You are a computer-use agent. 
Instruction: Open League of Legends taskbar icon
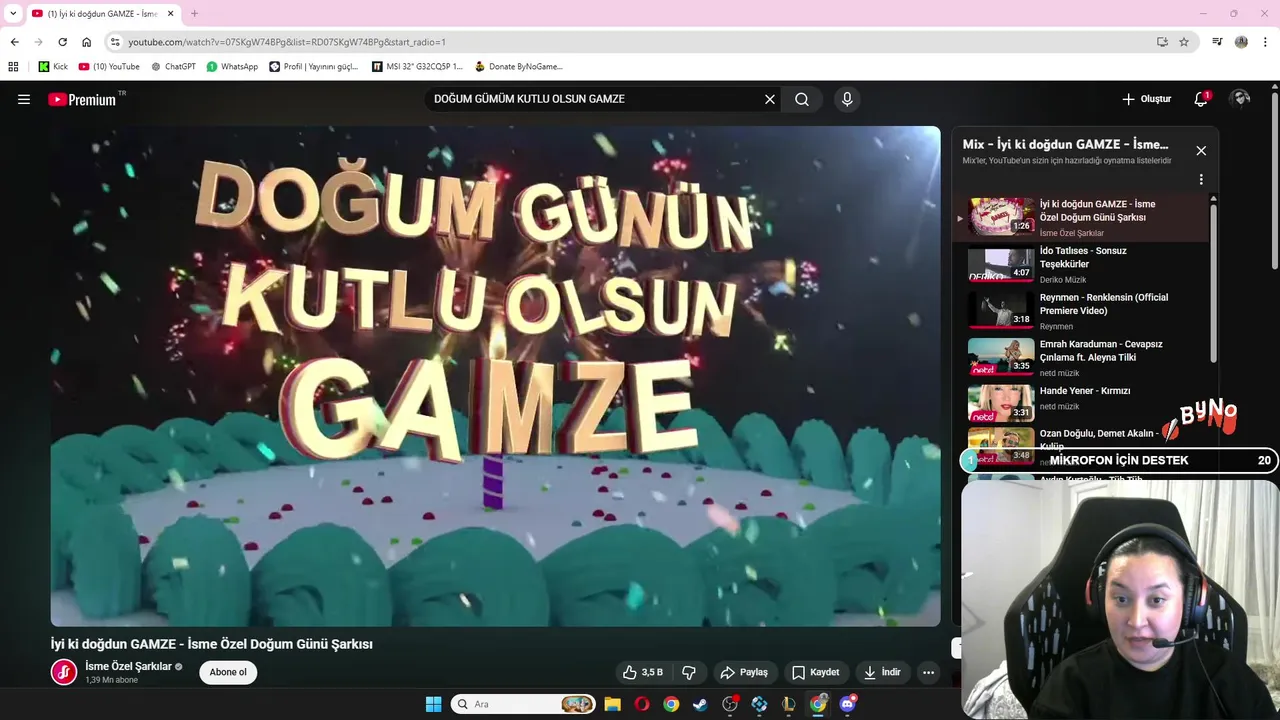point(789,704)
